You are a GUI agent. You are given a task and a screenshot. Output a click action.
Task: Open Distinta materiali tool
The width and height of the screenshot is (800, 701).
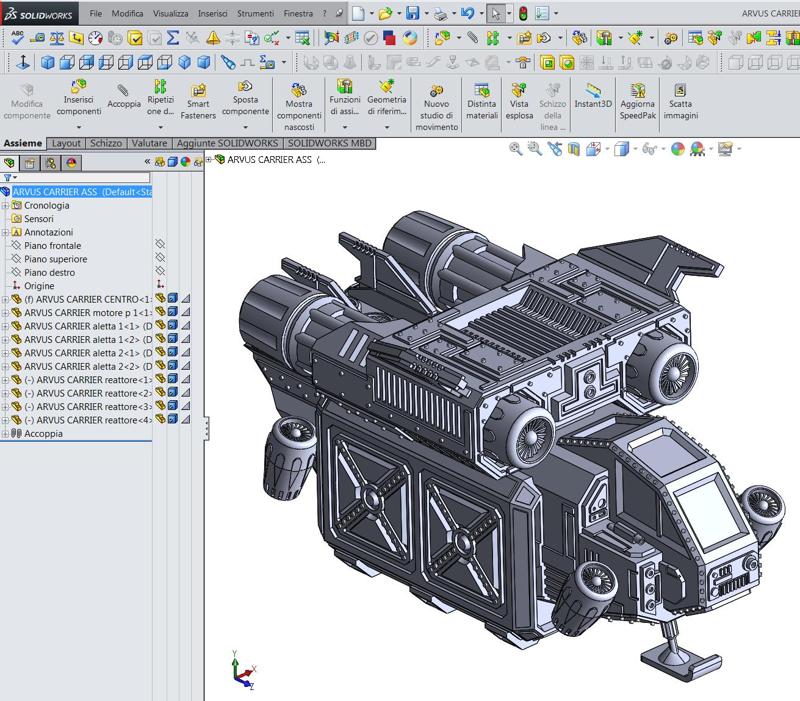click(x=481, y=99)
